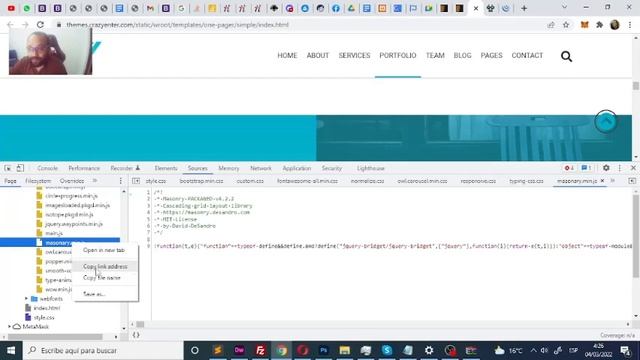Click the scroll-to-top circular button
The width and height of the screenshot is (640, 360).
click(606, 121)
